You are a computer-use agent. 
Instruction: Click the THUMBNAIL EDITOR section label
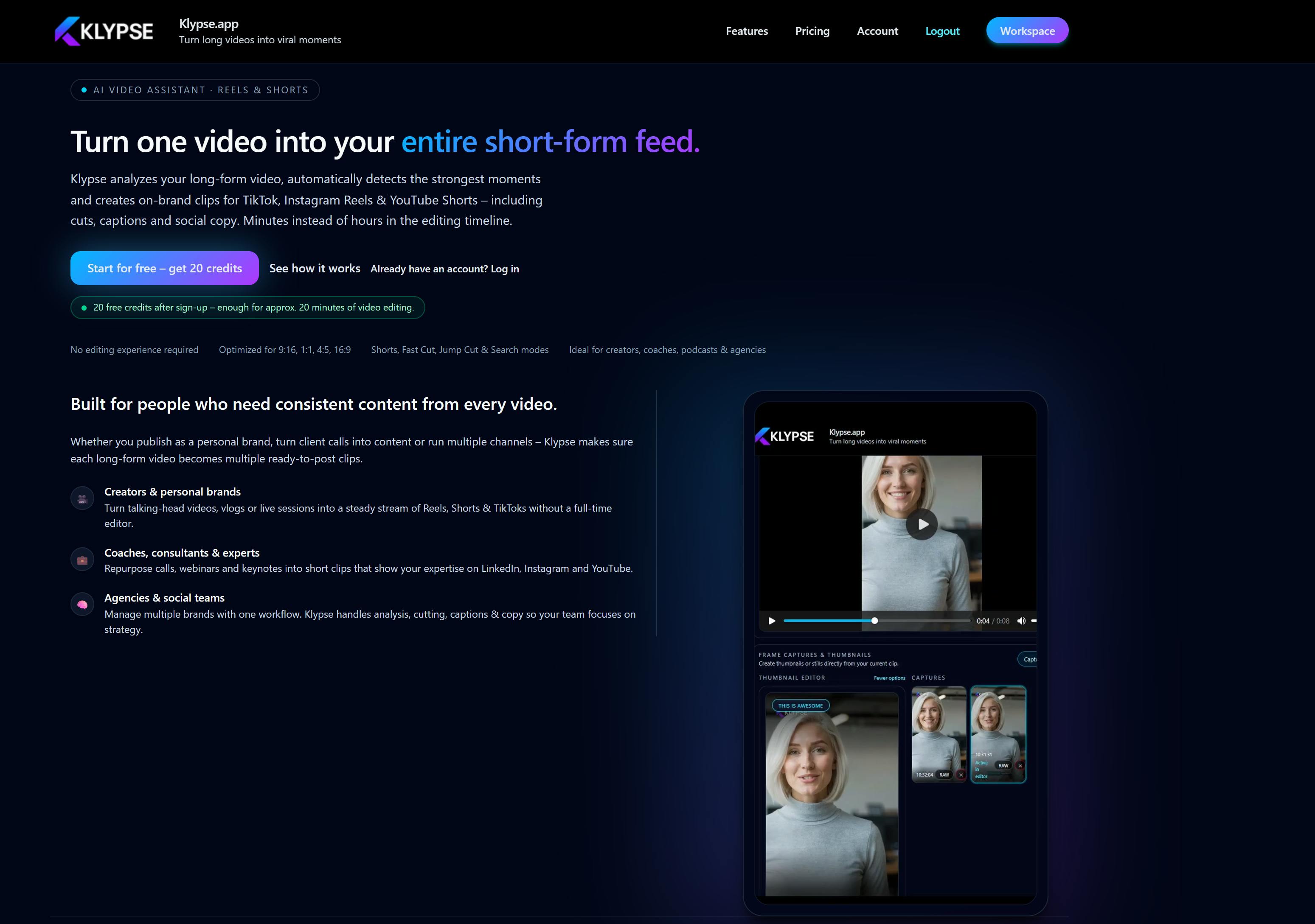tap(792, 678)
